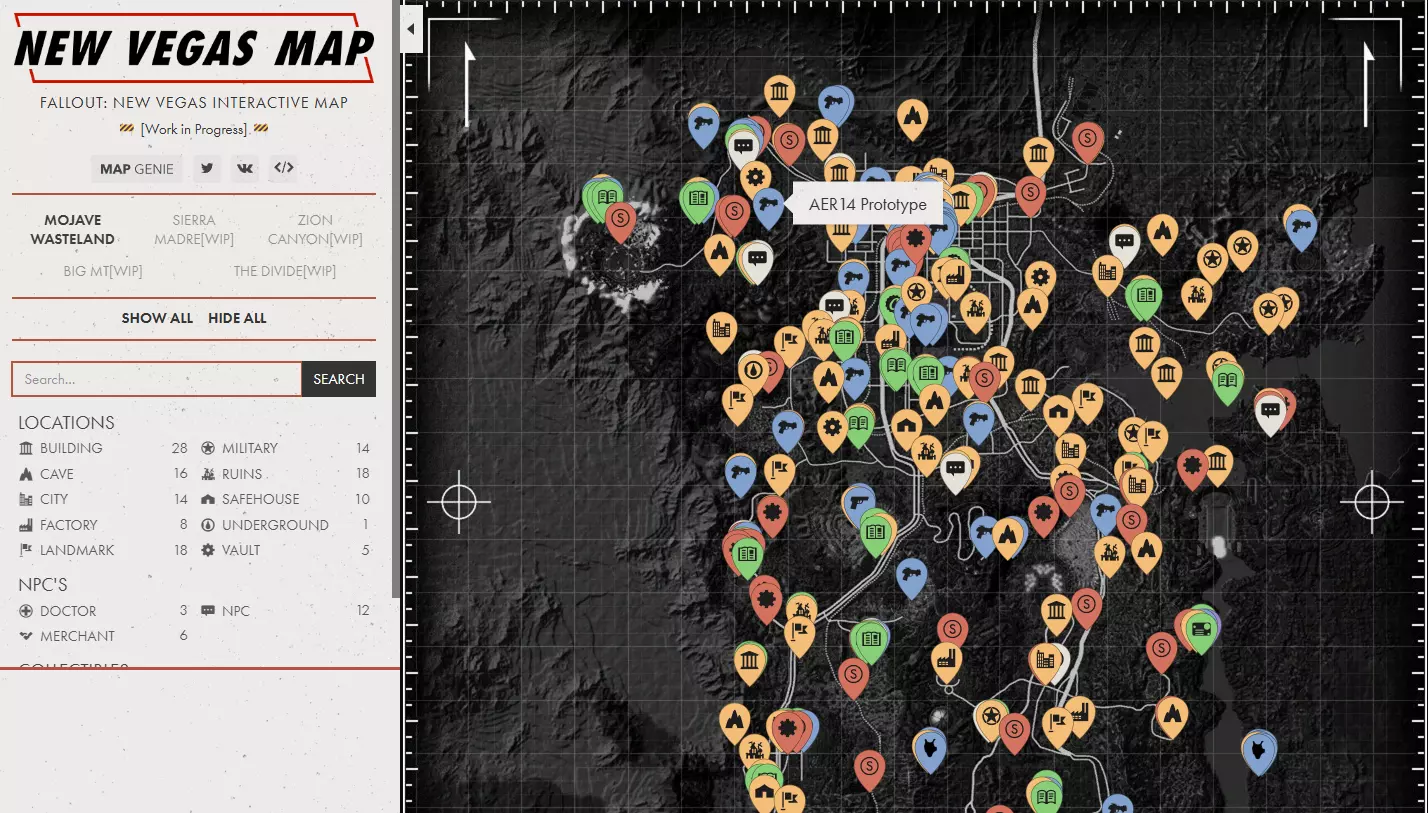Image resolution: width=1428 pixels, height=813 pixels.
Task: Switch to The Divide[WIP] map
Action: (284, 271)
